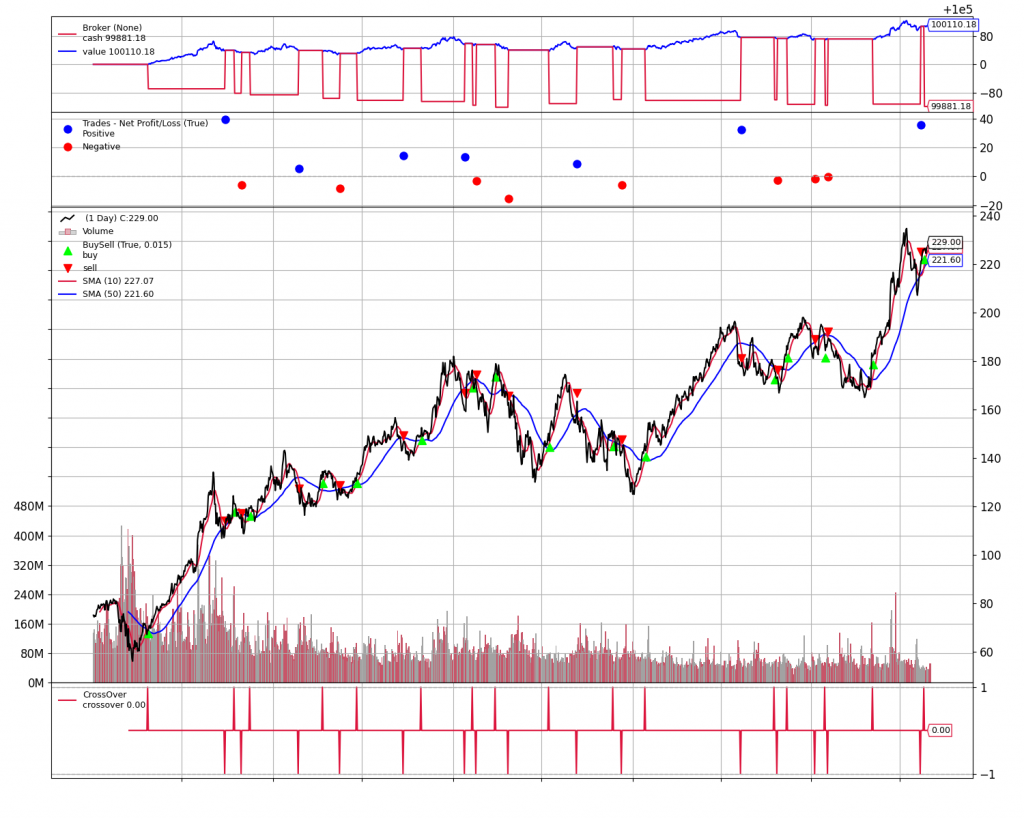
Task: Click the red Negative legend dot
Action: coord(68,147)
